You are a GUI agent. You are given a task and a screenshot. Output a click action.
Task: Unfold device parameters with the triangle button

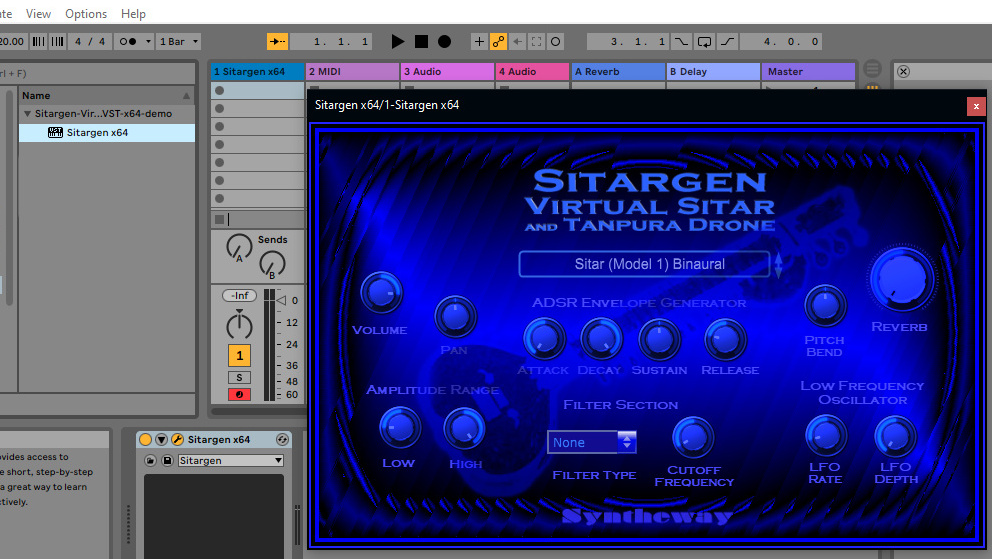(x=161, y=439)
